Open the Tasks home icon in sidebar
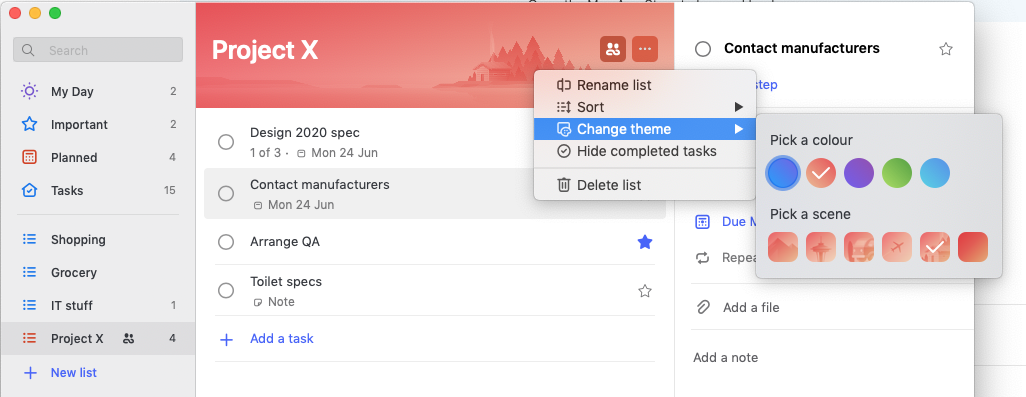 pyautogui.click(x=29, y=190)
